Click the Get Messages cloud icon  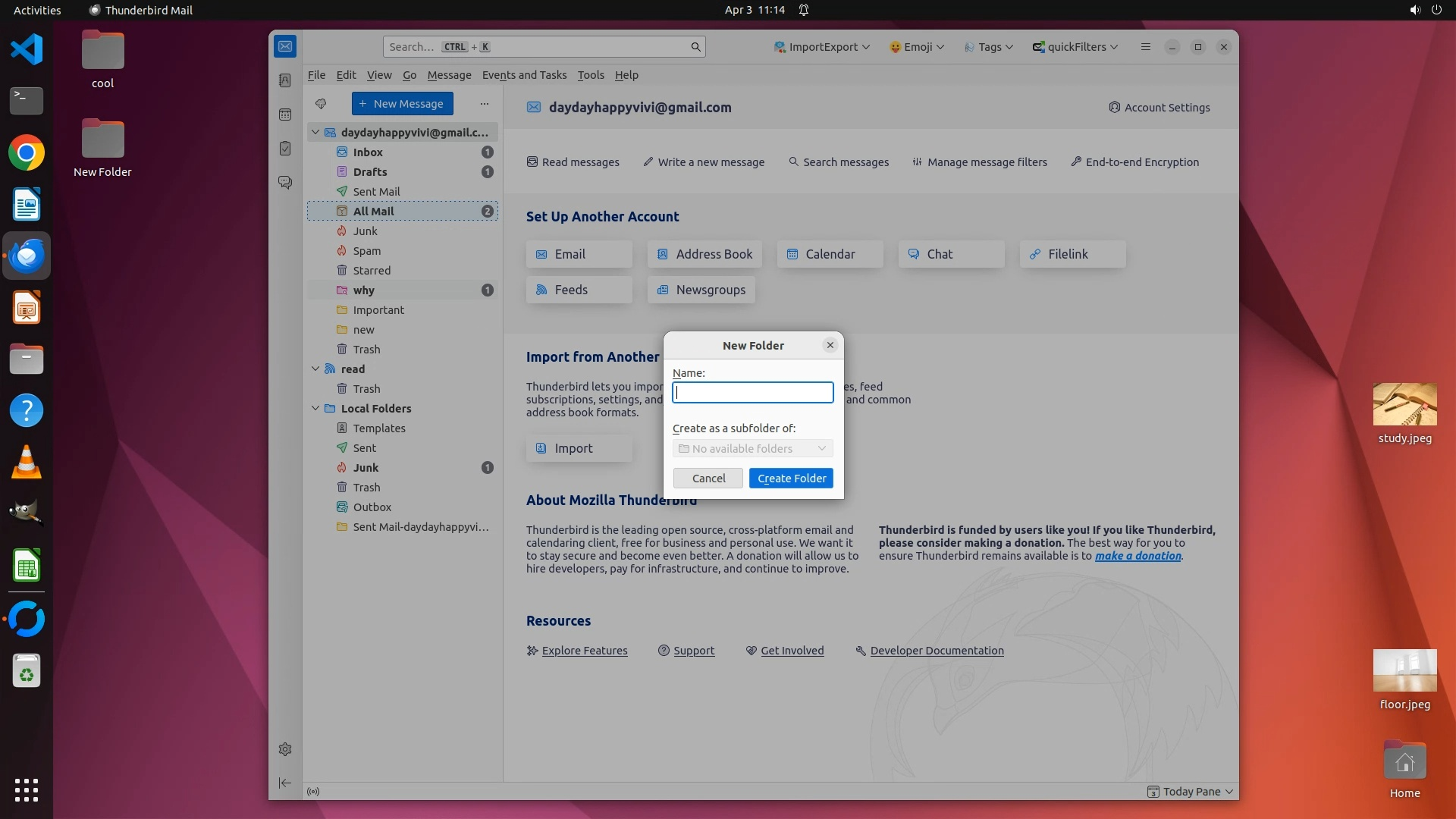(x=321, y=104)
